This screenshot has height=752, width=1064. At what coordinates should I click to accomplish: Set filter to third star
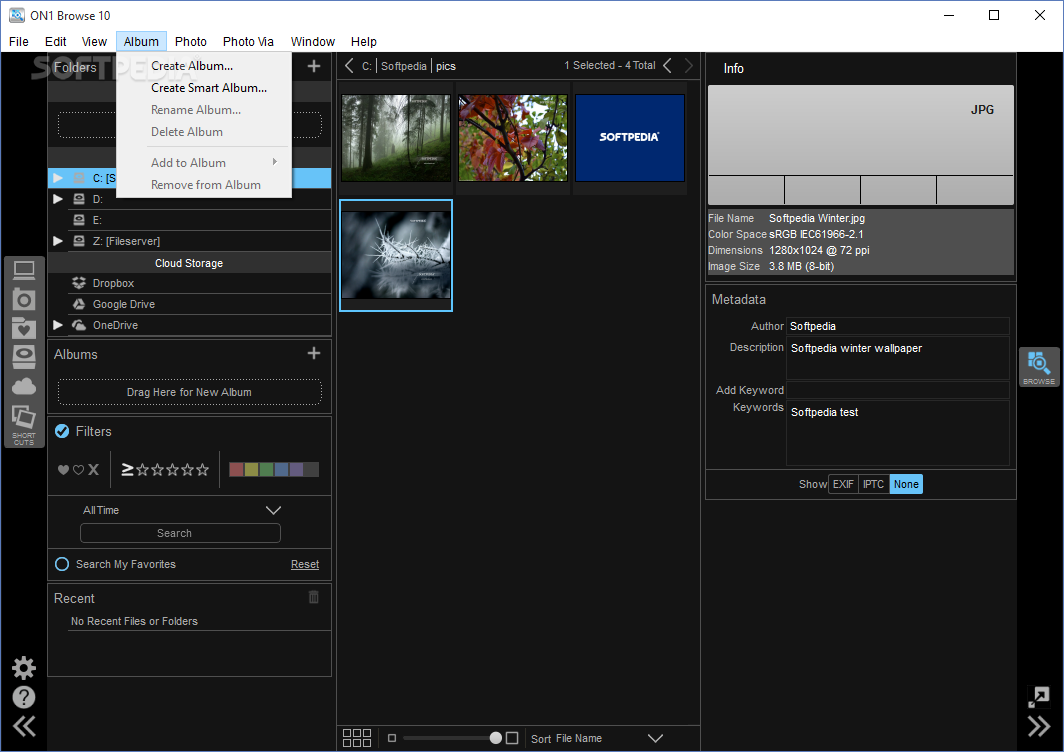[172, 469]
